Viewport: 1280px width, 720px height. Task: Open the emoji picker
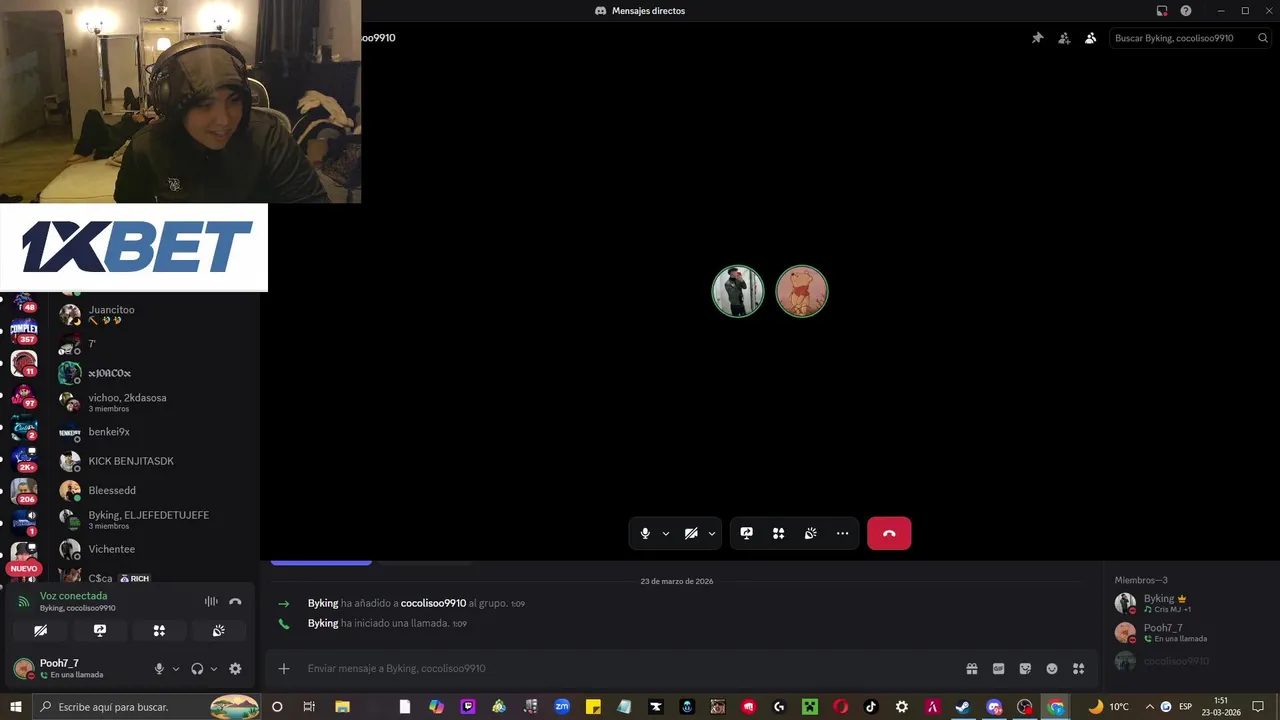(1052, 669)
